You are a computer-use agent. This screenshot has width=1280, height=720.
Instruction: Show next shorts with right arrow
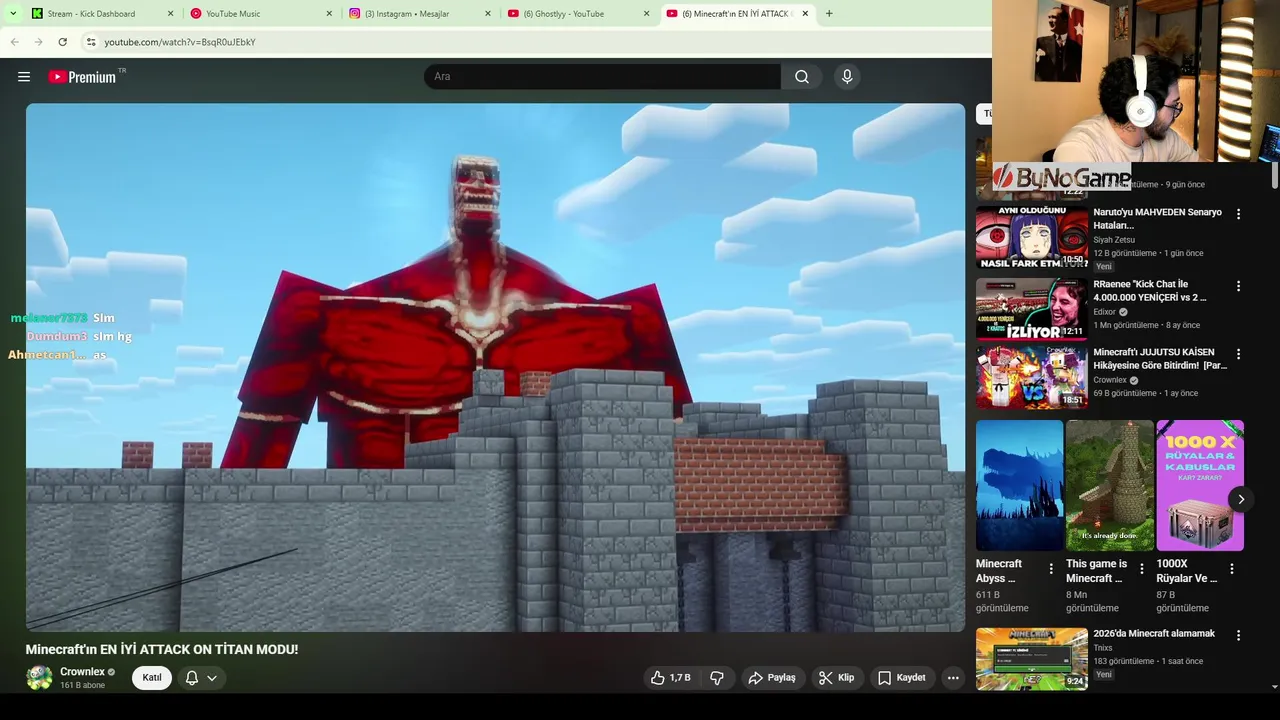tap(1240, 499)
